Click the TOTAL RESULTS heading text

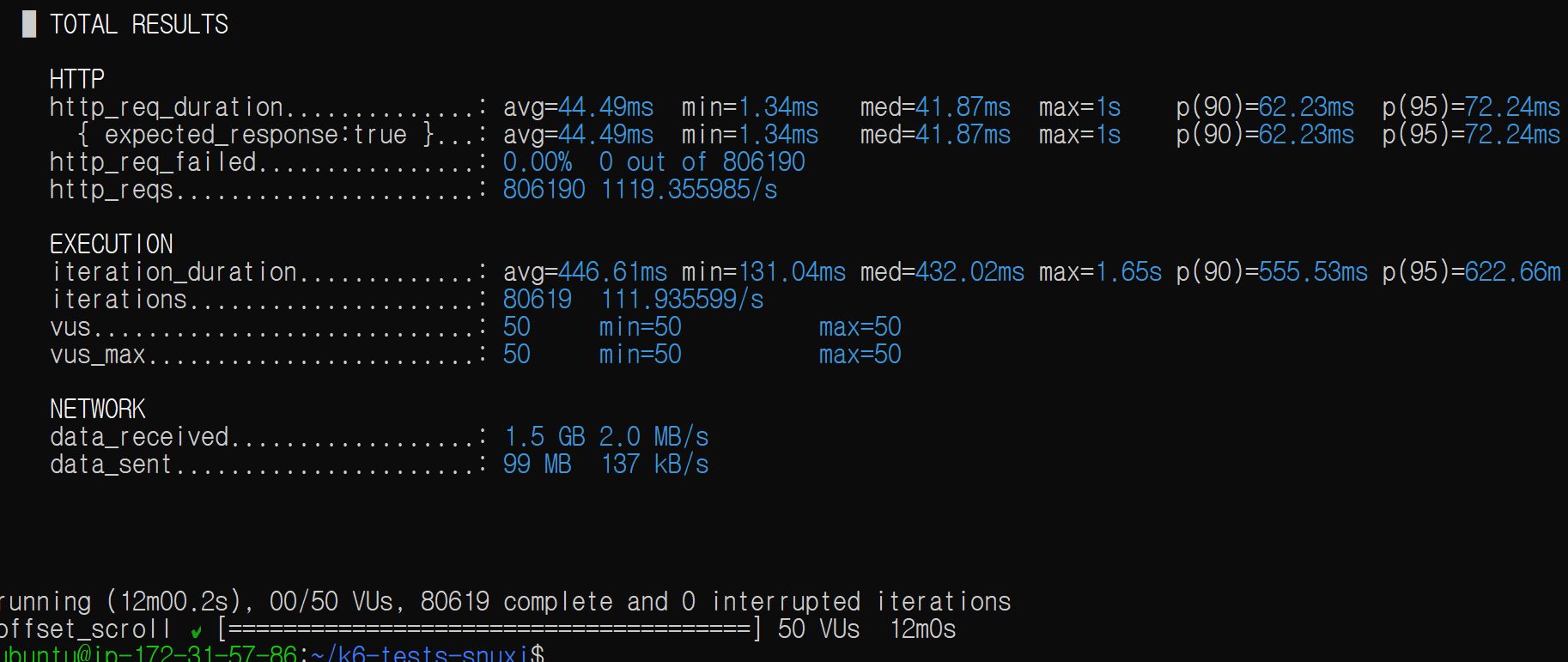point(139,24)
